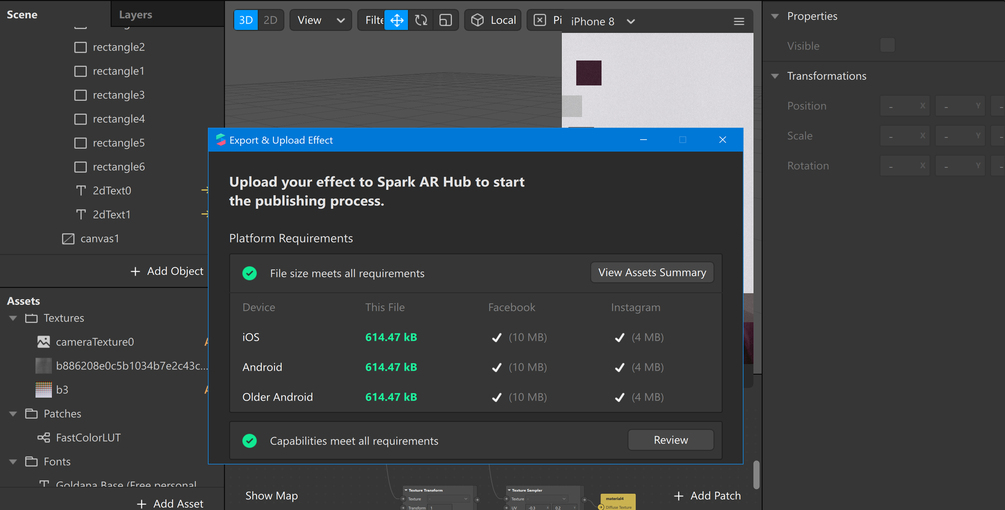Switch viewport to 2D mode
Viewport: 1005px width, 510px height.
tap(270, 21)
